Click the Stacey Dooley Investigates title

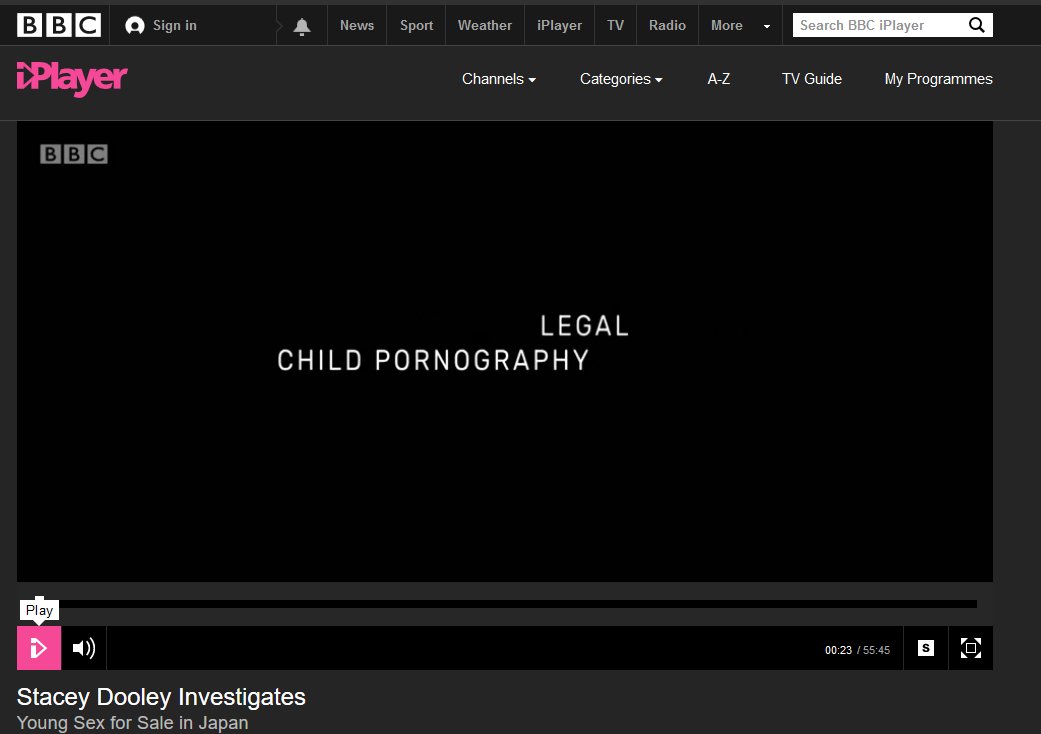[x=161, y=697]
